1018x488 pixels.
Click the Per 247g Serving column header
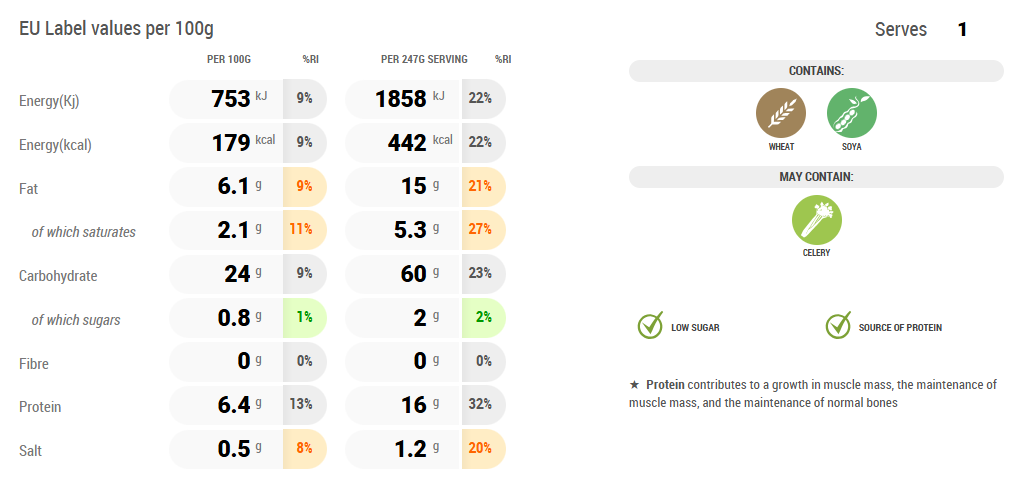tap(424, 60)
